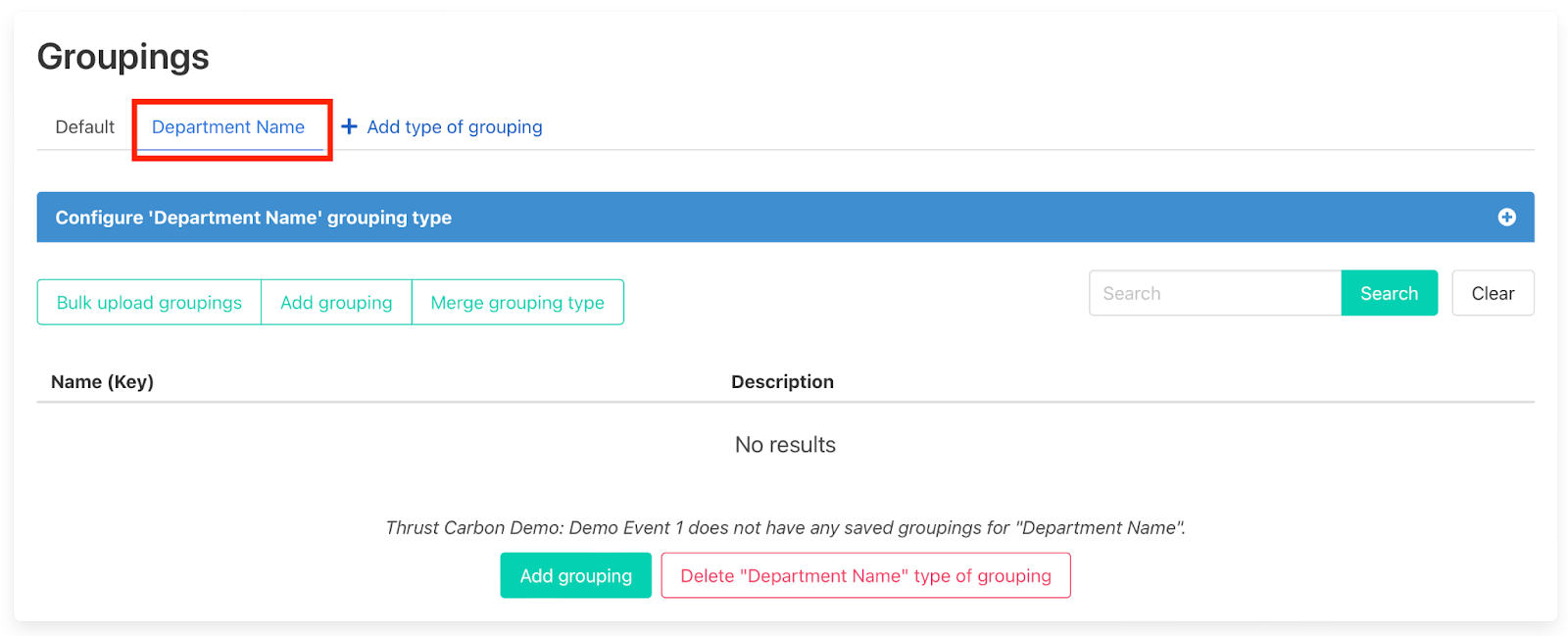Select the Department Name tab
The width and height of the screenshot is (1568, 636).
click(x=228, y=127)
